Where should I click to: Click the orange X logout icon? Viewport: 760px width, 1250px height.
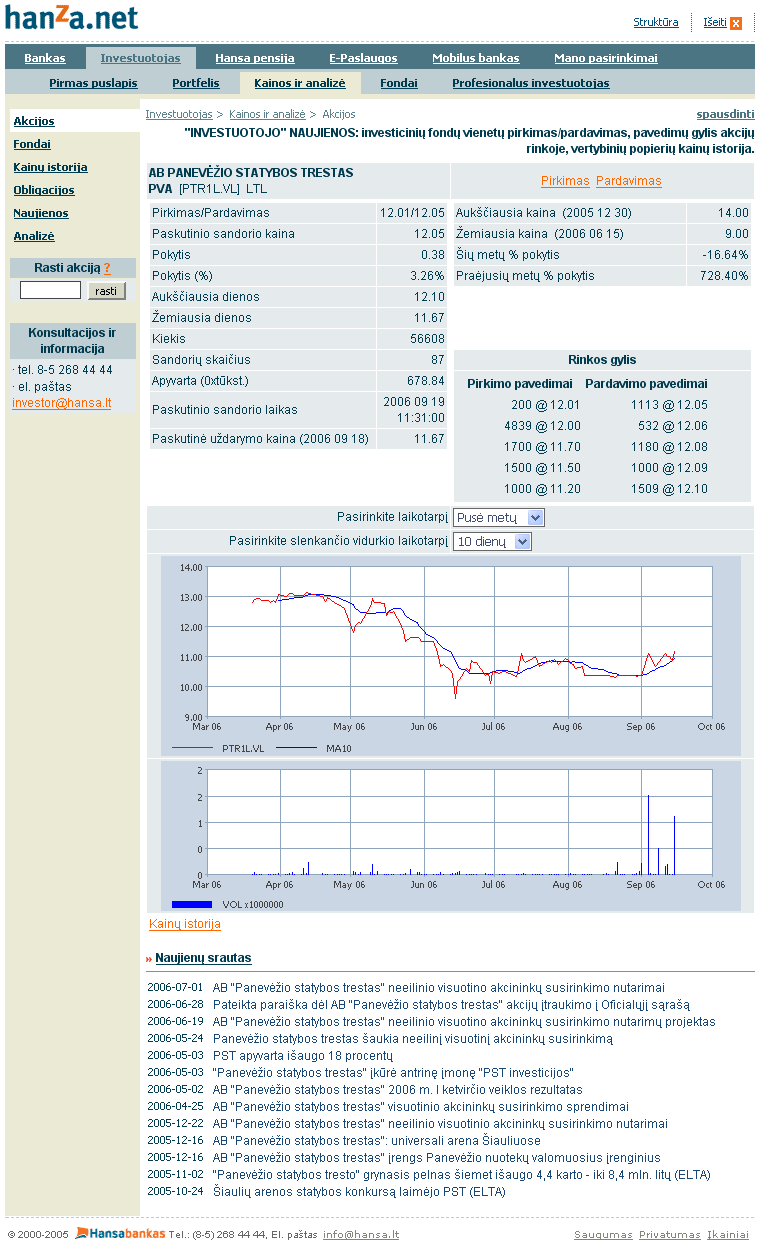coord(736,23)
